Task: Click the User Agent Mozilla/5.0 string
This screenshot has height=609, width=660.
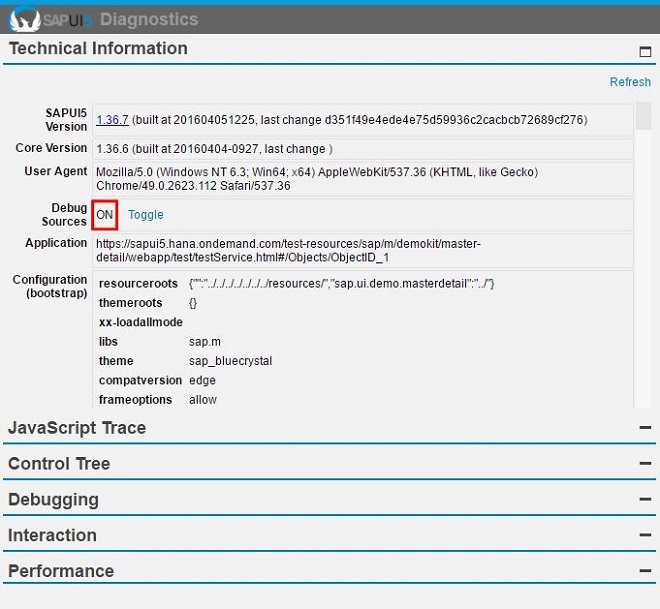Action: coord(317,179)
